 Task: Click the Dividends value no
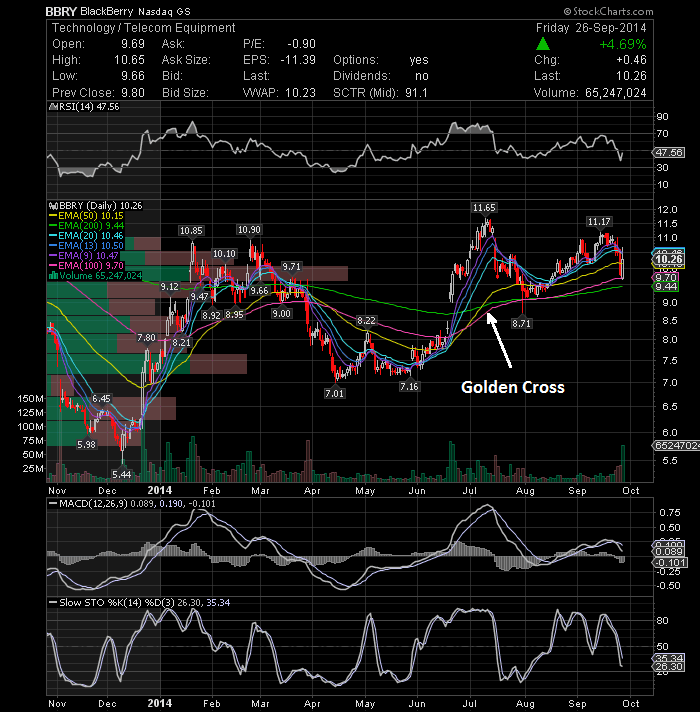point(422,76)
